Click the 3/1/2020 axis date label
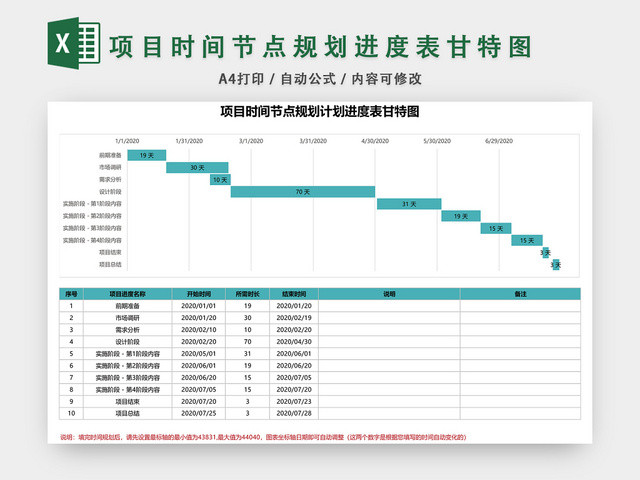This screenshot has width=640, height=480. 251,141
